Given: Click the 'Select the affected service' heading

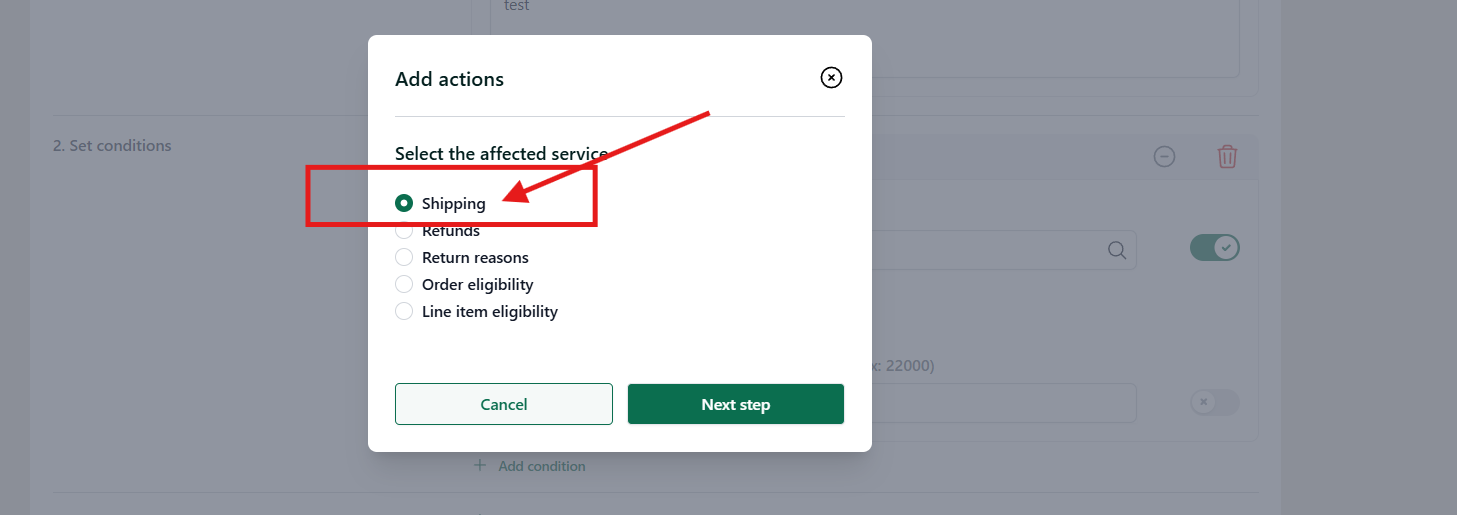Looking at the screenshot, I should coord(501,154).
